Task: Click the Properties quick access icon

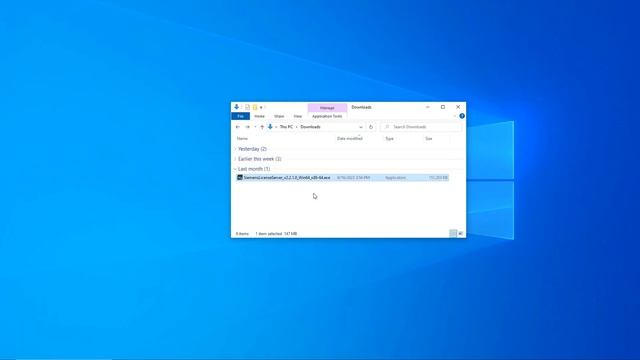Action: coord(247,107)
